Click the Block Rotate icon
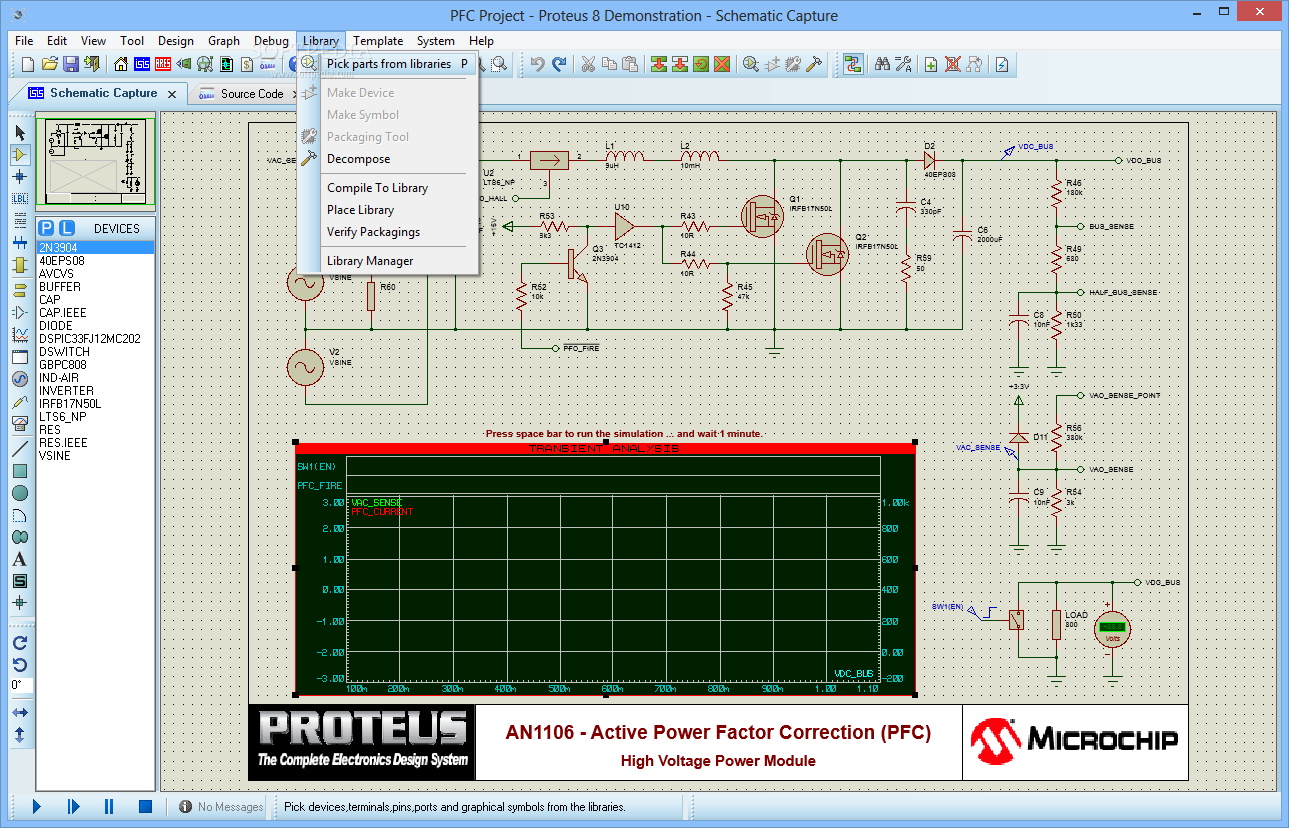This screenshot has height=828, width=1289. pos(701,64)
